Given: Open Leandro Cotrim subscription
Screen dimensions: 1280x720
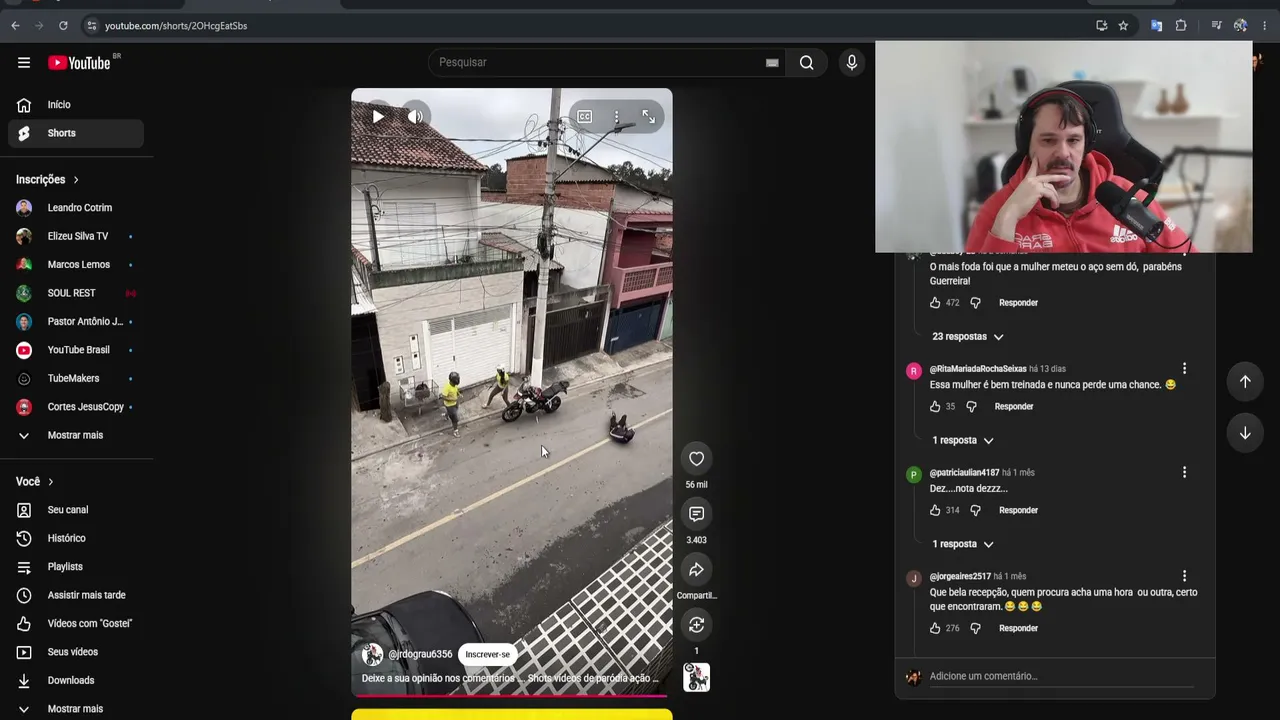Looking at the screenshot, I should coord(76,208).
